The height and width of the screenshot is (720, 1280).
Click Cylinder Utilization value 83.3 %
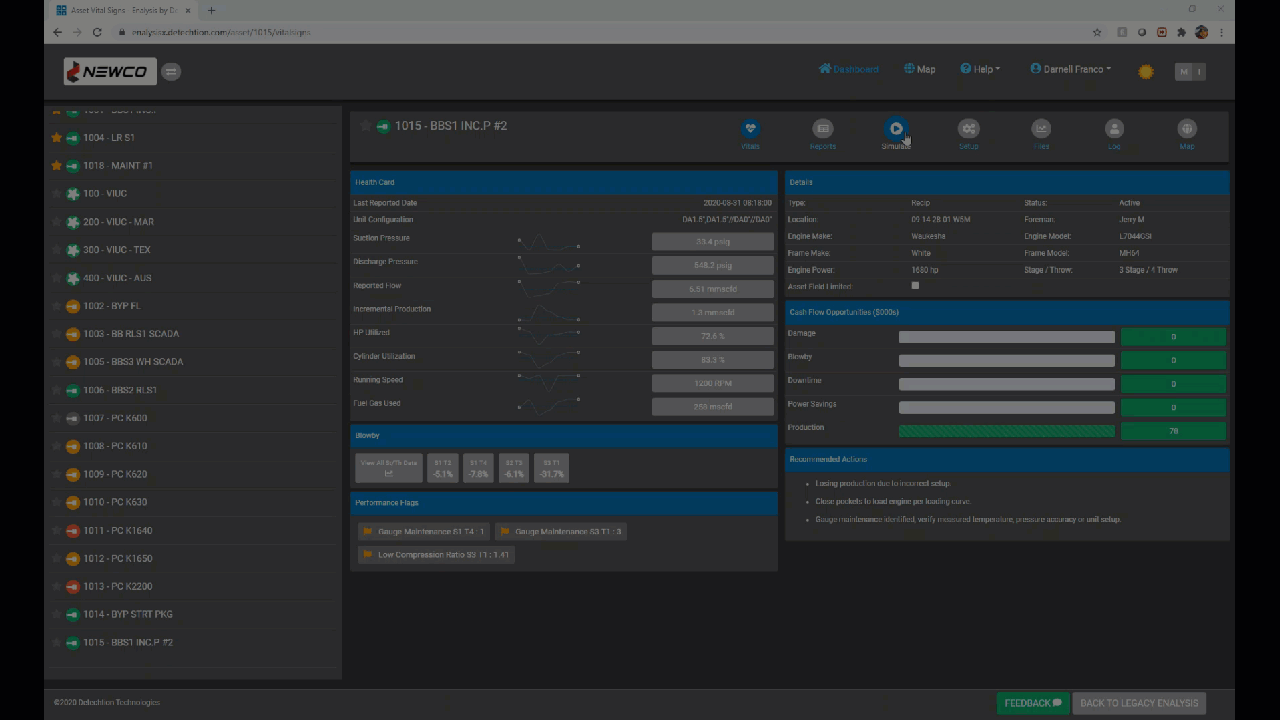pos(713,360)
